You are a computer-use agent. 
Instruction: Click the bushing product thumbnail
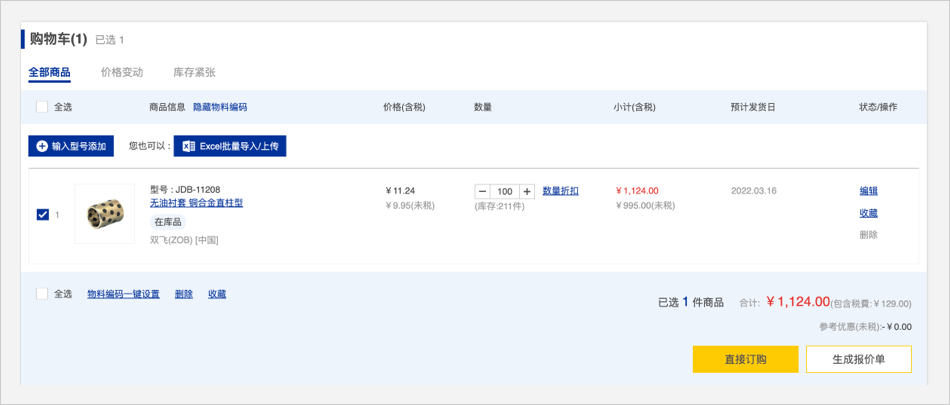coord(104,214)
